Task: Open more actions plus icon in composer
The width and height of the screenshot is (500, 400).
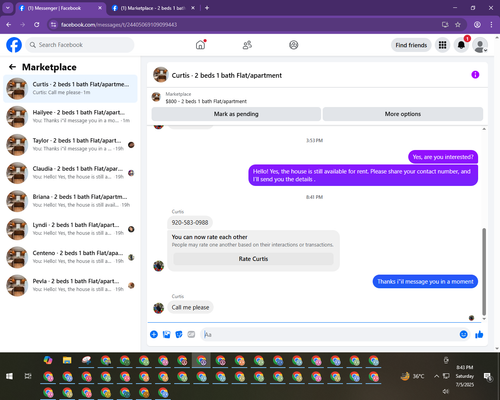Action: (154, 334)
